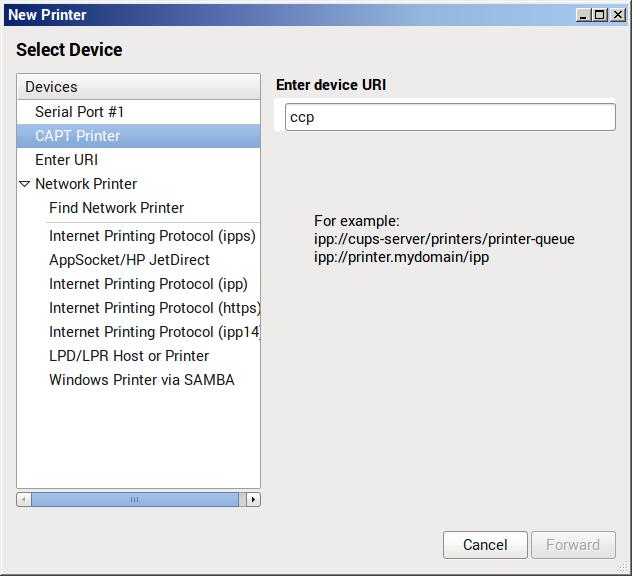Click the Forward button

[573, 545]
